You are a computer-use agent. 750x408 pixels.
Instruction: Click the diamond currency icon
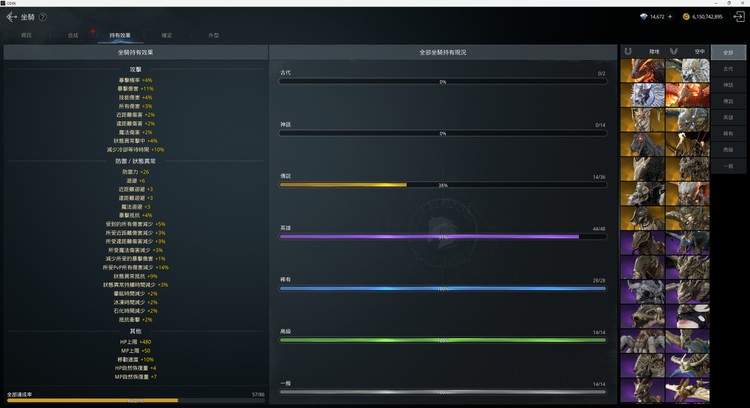(x=643, y=17)
